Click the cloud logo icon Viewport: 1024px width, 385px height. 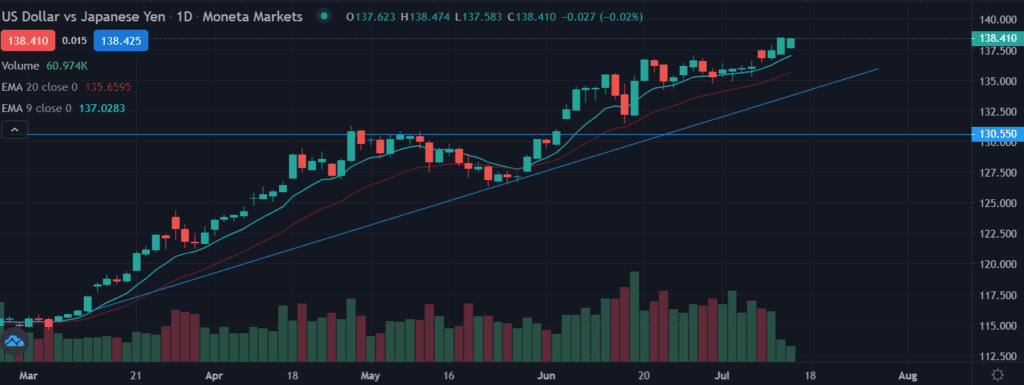[x=14, y=341]
